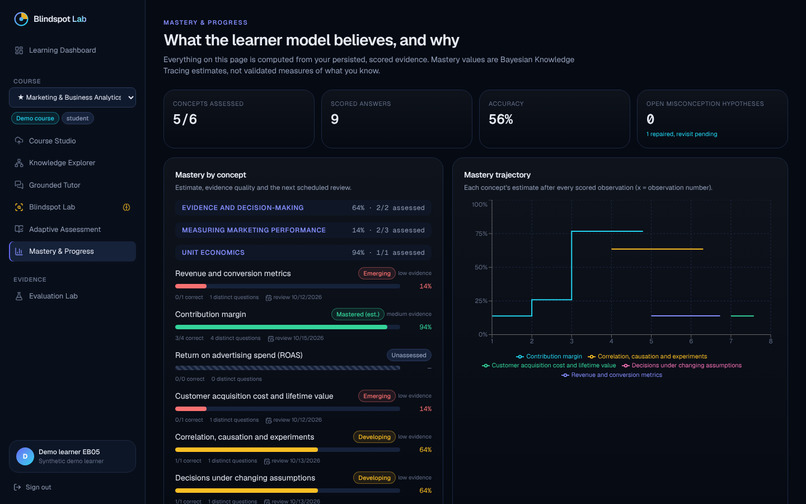806x504 pixels.
Task: Click the 'Contribution margin' concept title
Action: pos(210,314)
